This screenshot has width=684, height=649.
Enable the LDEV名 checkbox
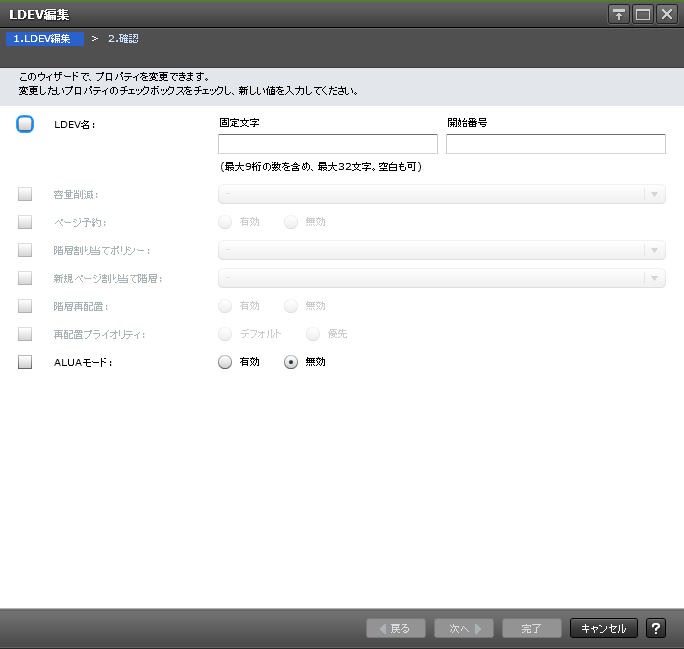tap(25, 124)
